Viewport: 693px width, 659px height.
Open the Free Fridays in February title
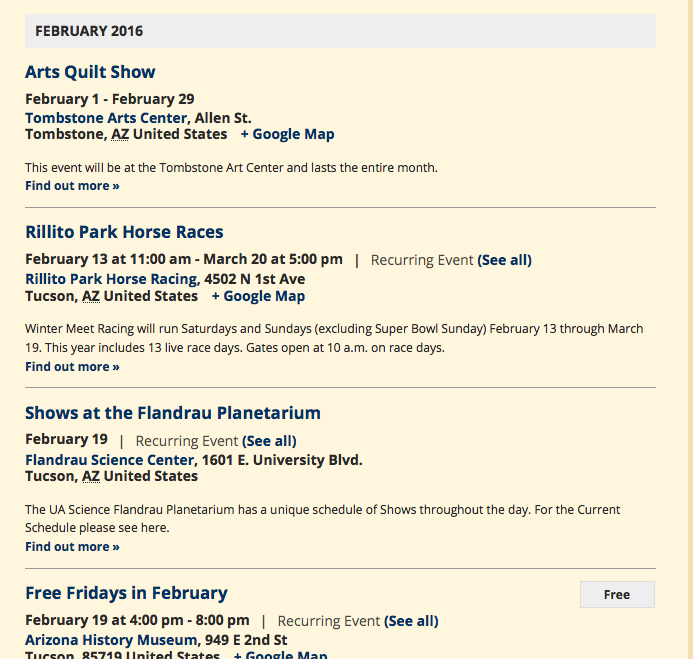point(126,593)
